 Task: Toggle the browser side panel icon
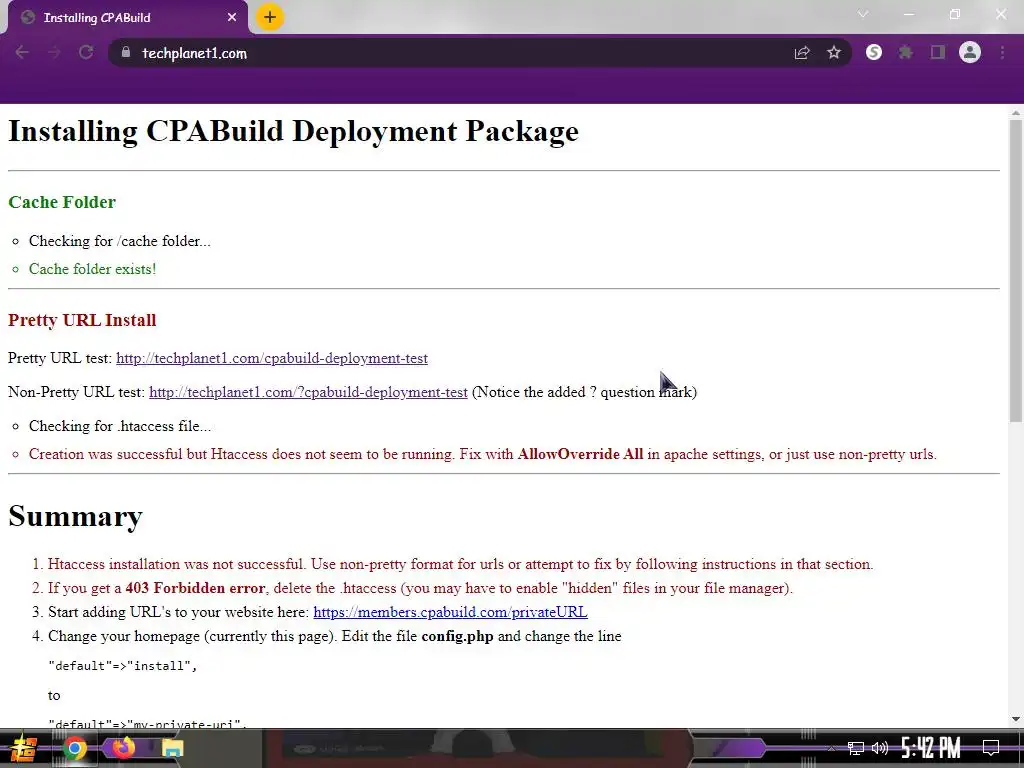point(938,53)
